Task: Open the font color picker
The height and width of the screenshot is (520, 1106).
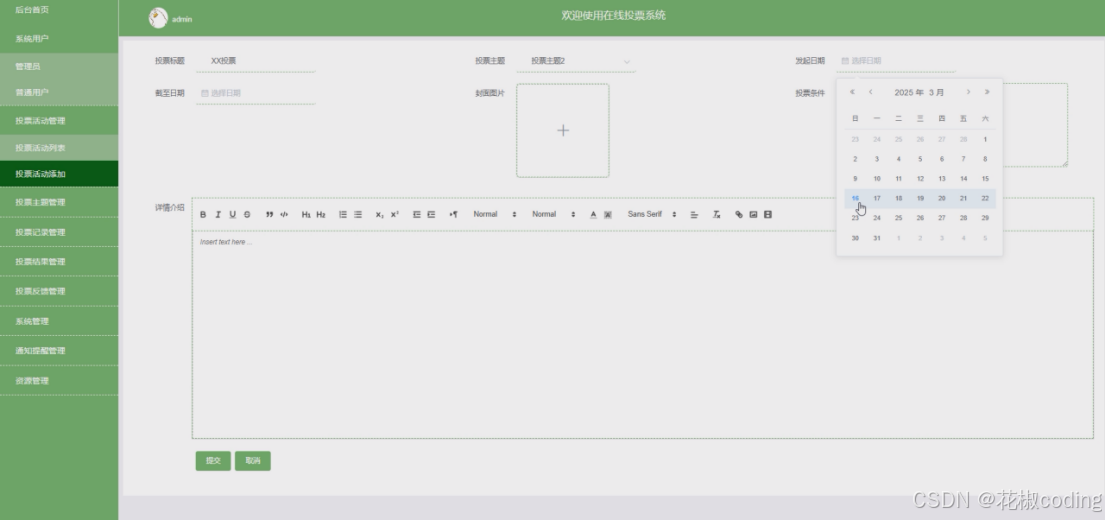Action: pyautogui.click(x=592, y=214)
